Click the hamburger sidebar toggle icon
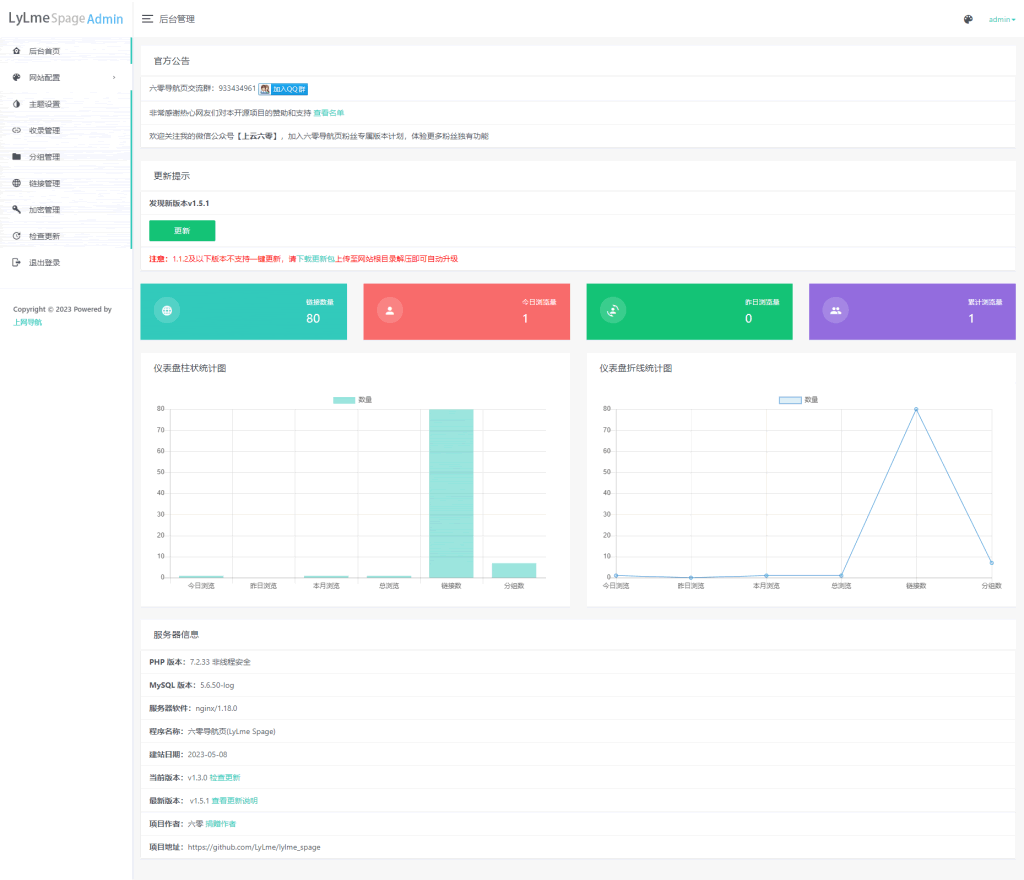This screenshot has width=1024, height=880. 147,19
